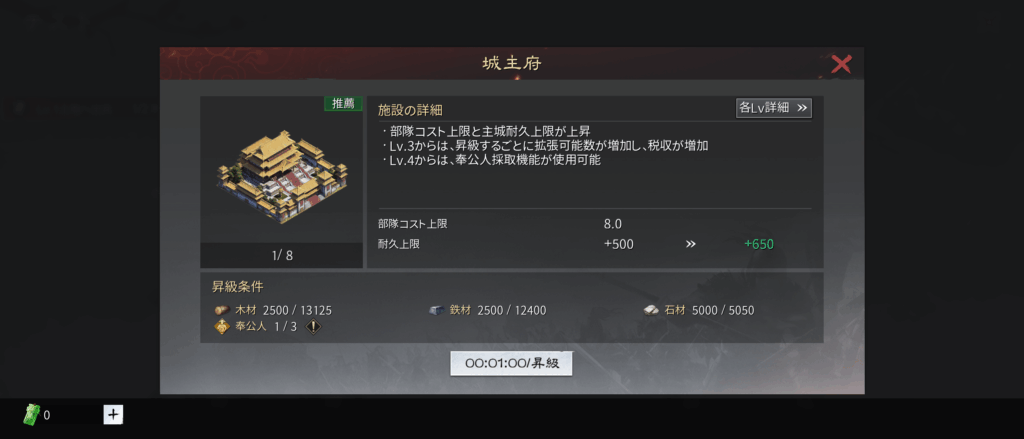Click the 木材 wood resource icon
Image resolution: width=1024 pixels, height=439 pixels.
coord(222,310)
